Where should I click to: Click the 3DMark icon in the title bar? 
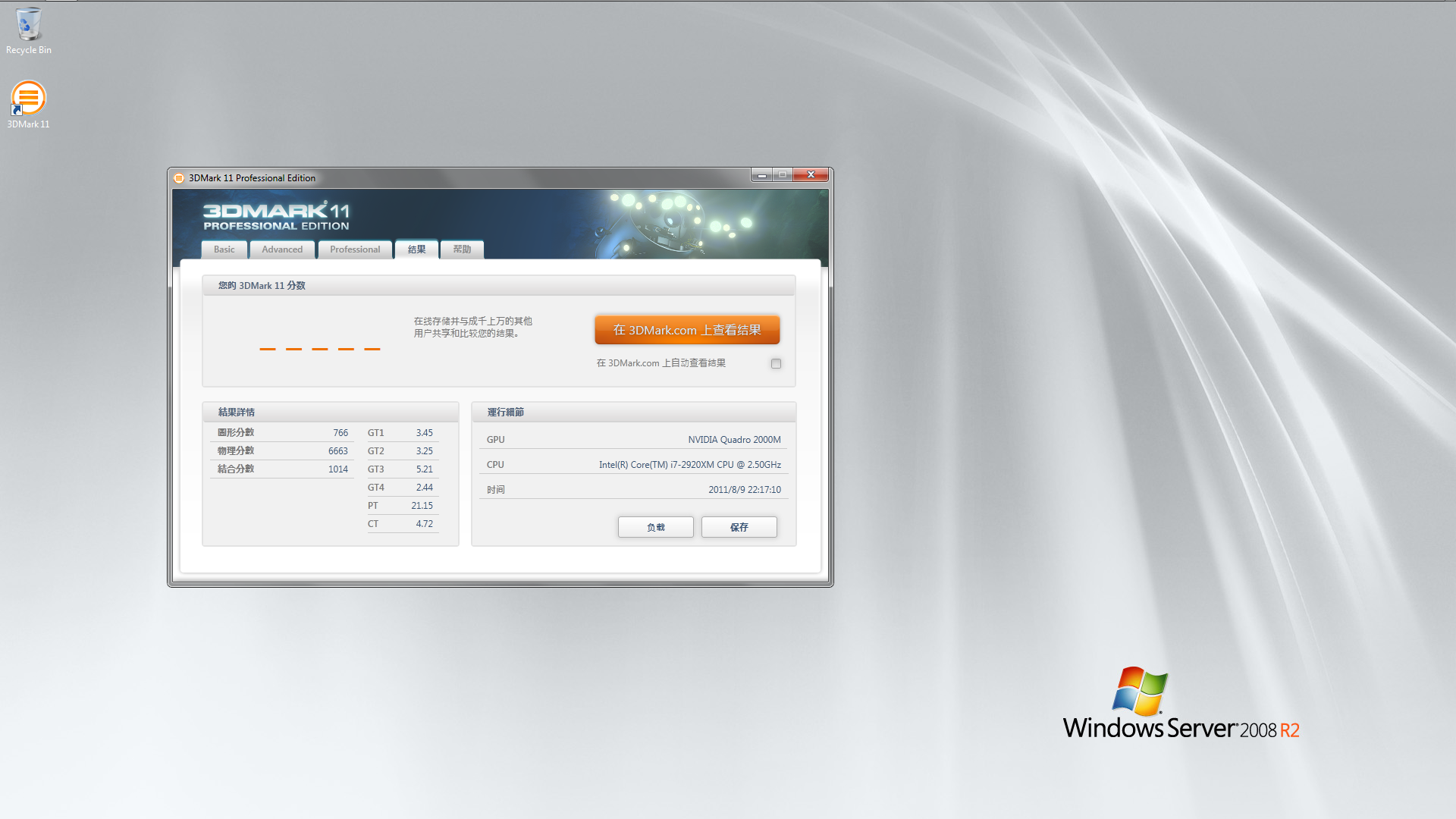pos(179,178)
